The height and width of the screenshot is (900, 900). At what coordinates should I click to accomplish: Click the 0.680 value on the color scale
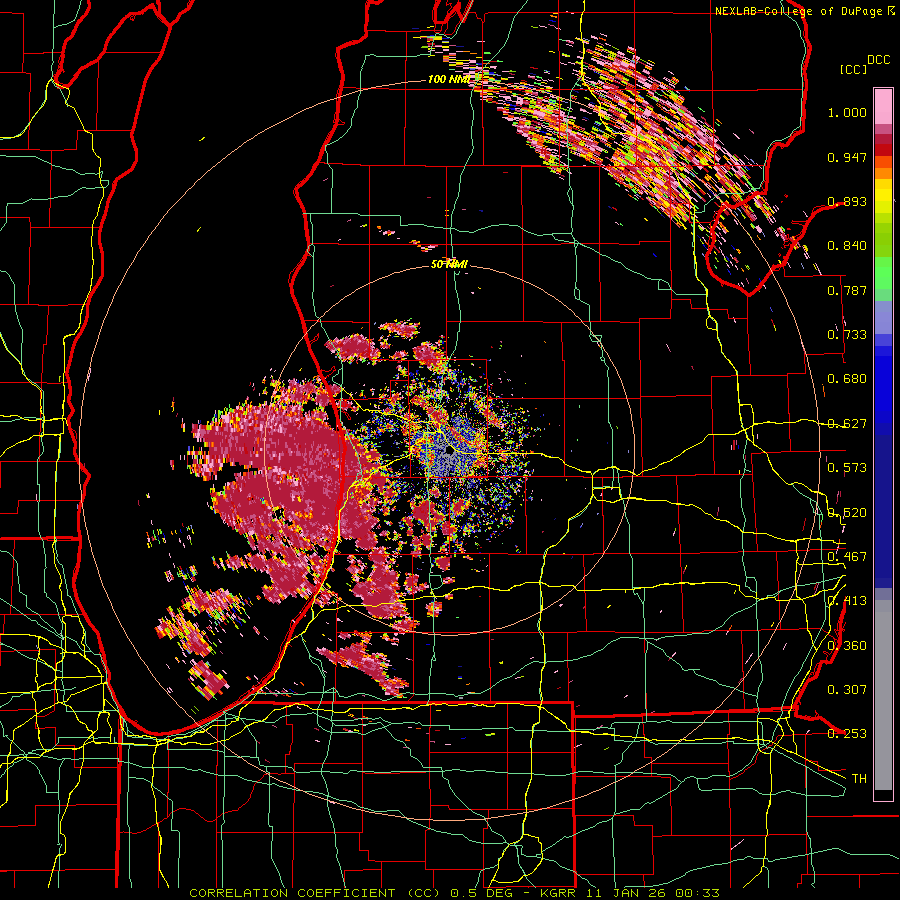pyautogui.click(x=847, y=379)
